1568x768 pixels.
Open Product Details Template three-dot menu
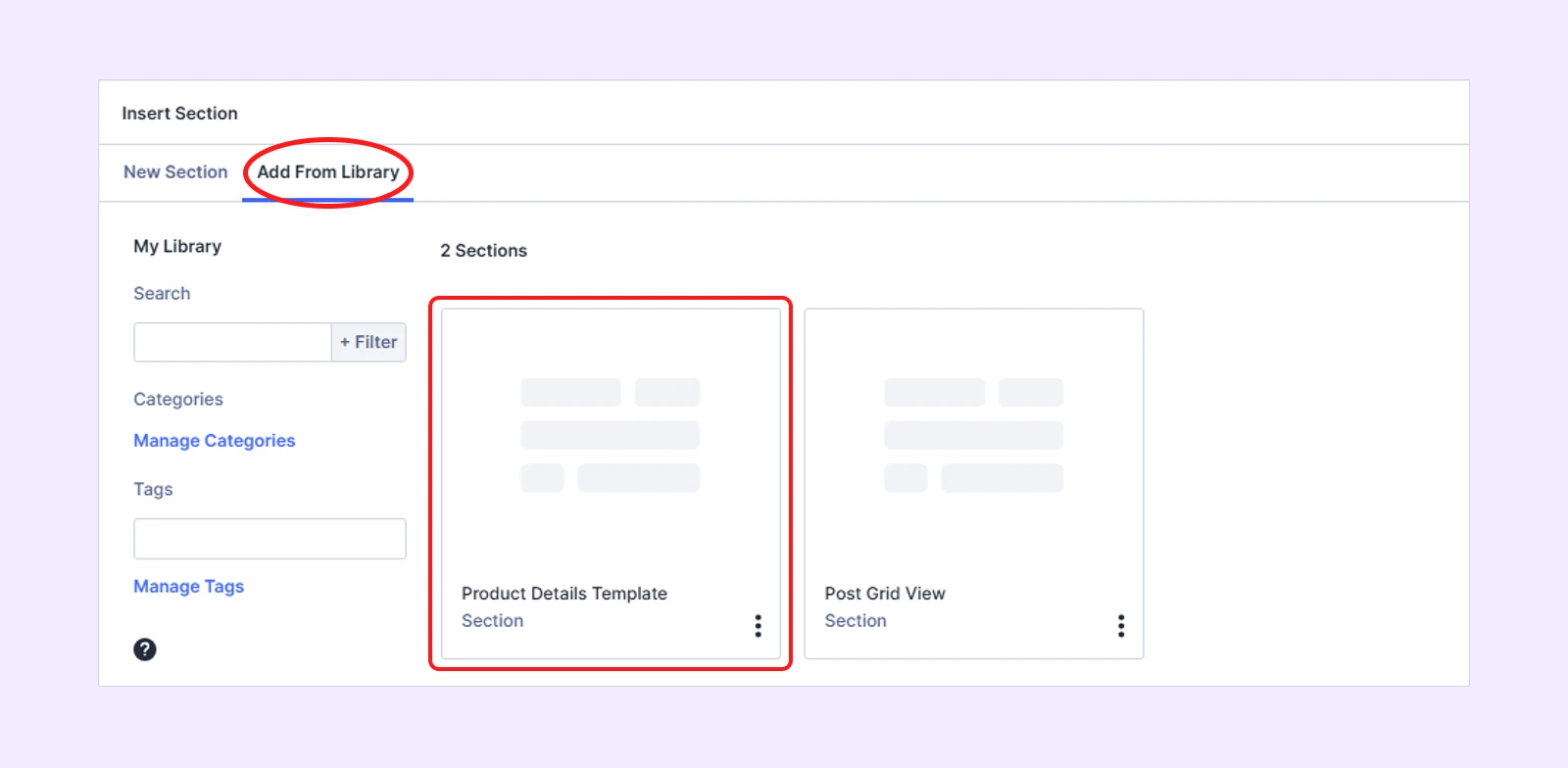(x=758, y=626)
